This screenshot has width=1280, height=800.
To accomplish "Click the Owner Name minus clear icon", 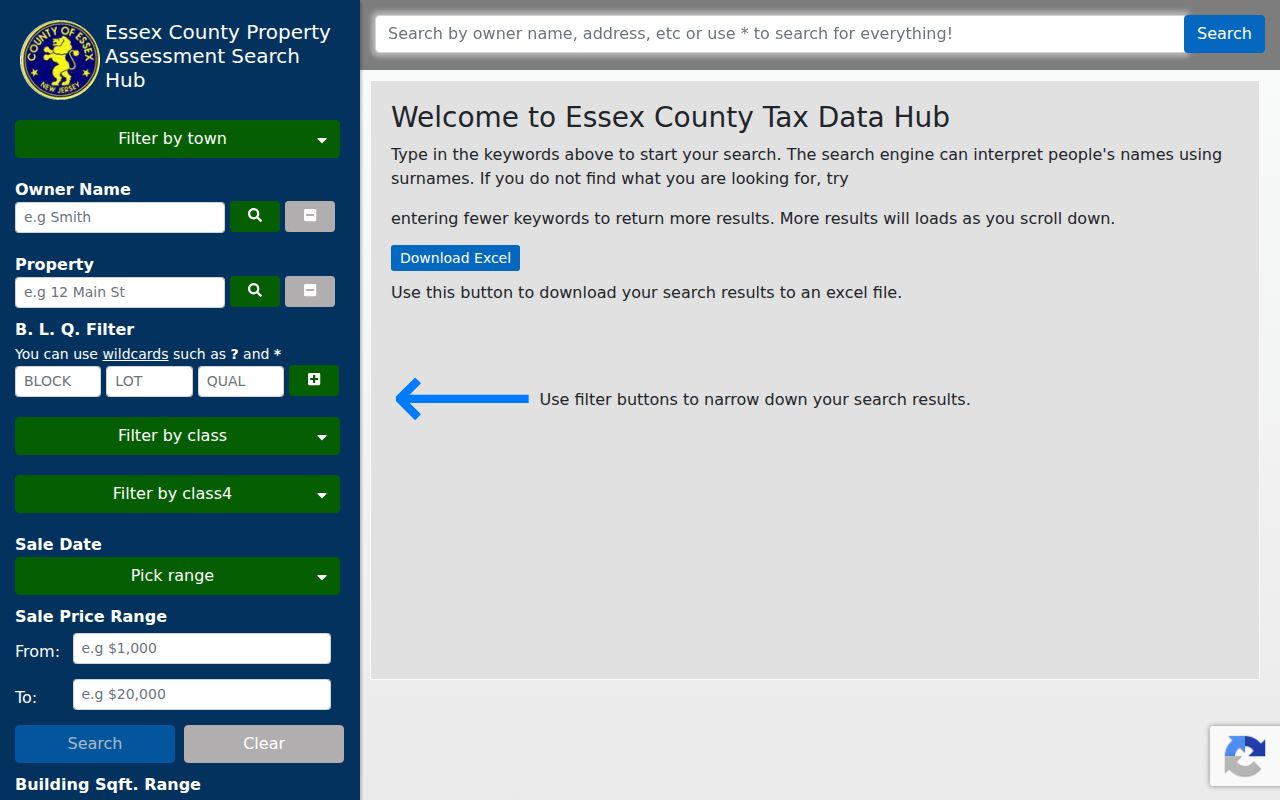I will coord(310,216).
